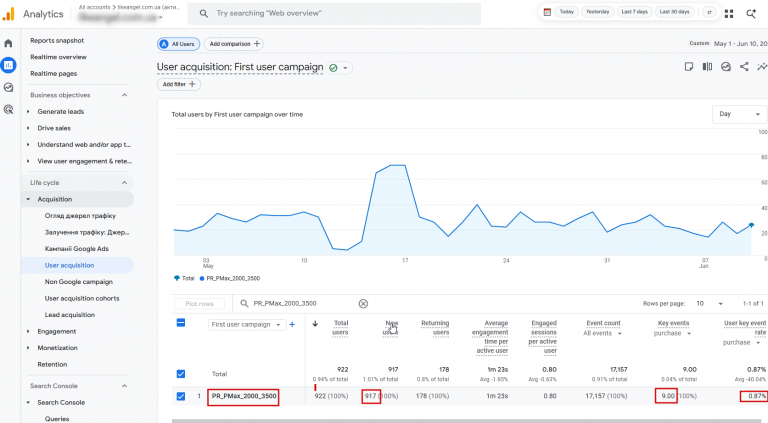The width and height of the screenshot is (768, 423).
Task: Open the Queries report
Action: coord(57,419)
